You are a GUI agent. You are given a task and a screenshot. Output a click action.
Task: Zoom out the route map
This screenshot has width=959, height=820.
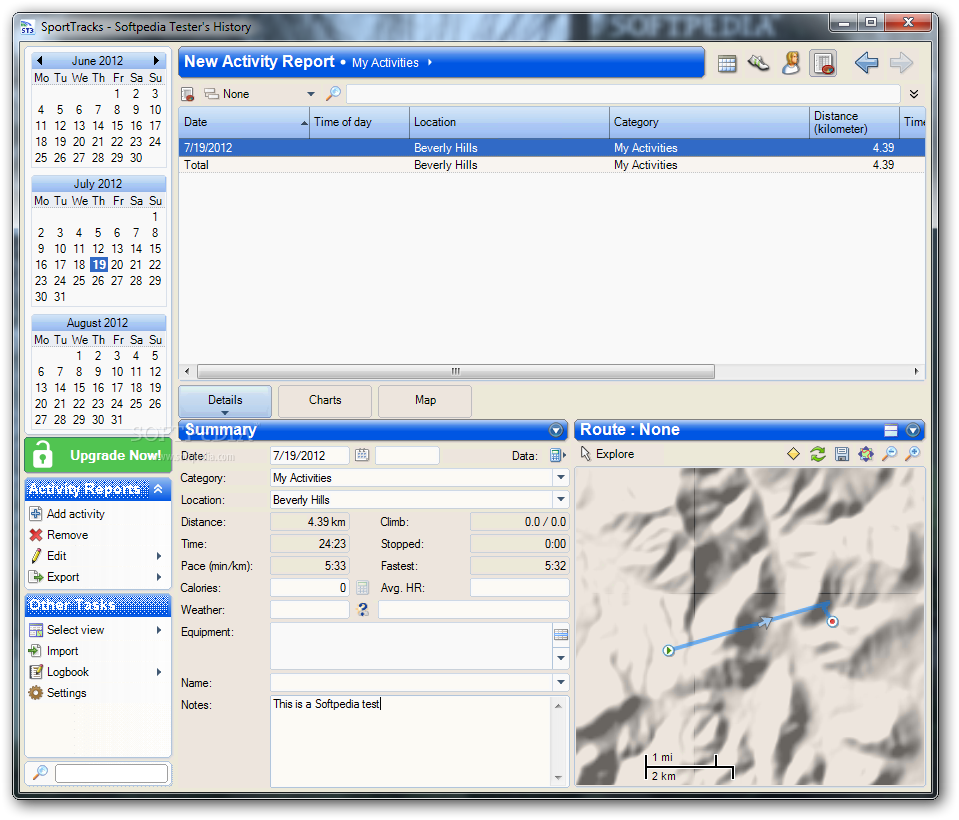(890, 454)
